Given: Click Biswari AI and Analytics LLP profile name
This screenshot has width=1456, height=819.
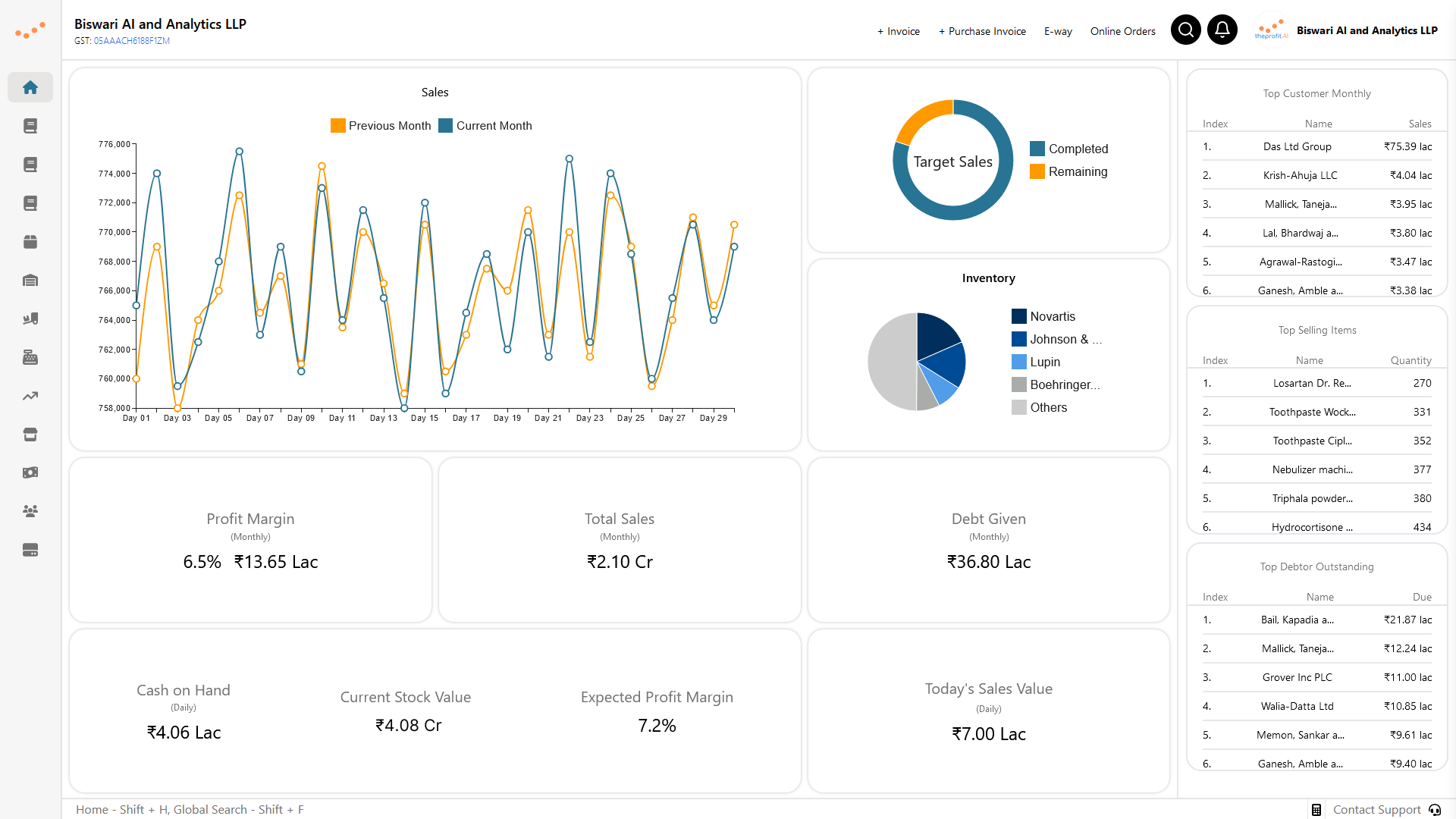Looking at the screenshot, I should click(x=1367, y=30).
